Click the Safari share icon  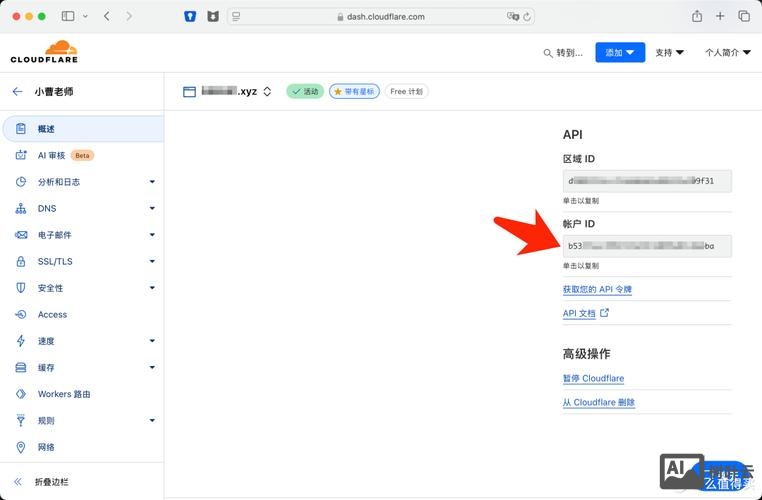[697, 16]
